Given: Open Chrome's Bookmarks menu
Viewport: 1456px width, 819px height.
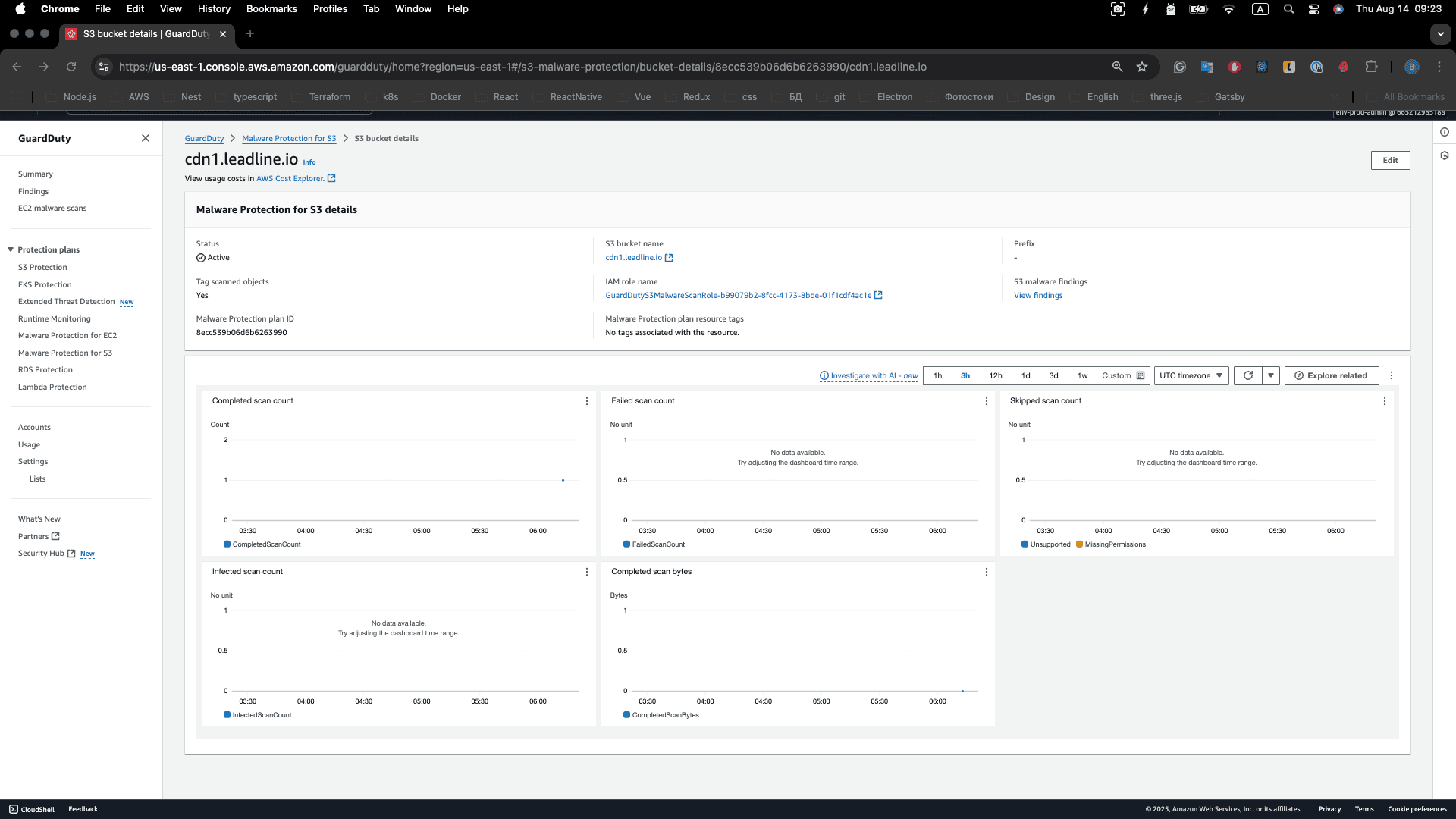Looking at the screenshot, I should [x=271, y=8].
